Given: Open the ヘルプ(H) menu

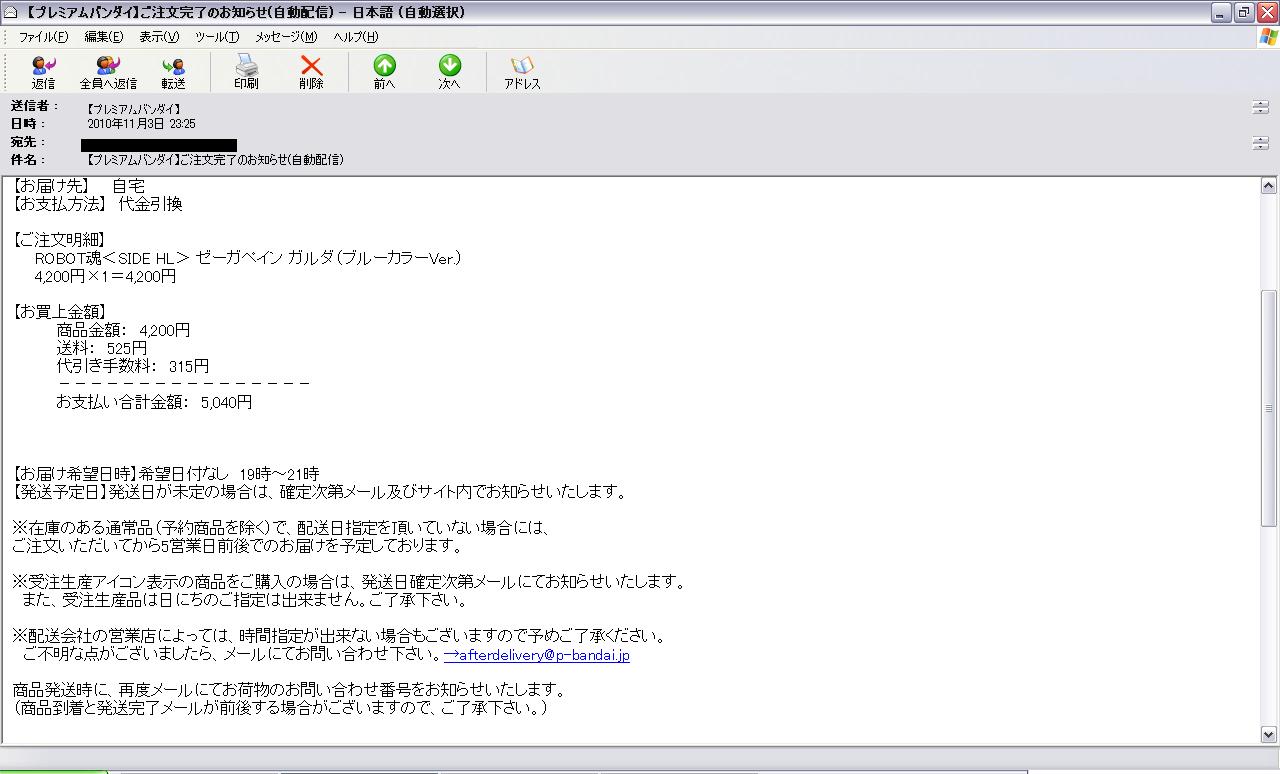Looking at the screenshot, I should 356,37.
